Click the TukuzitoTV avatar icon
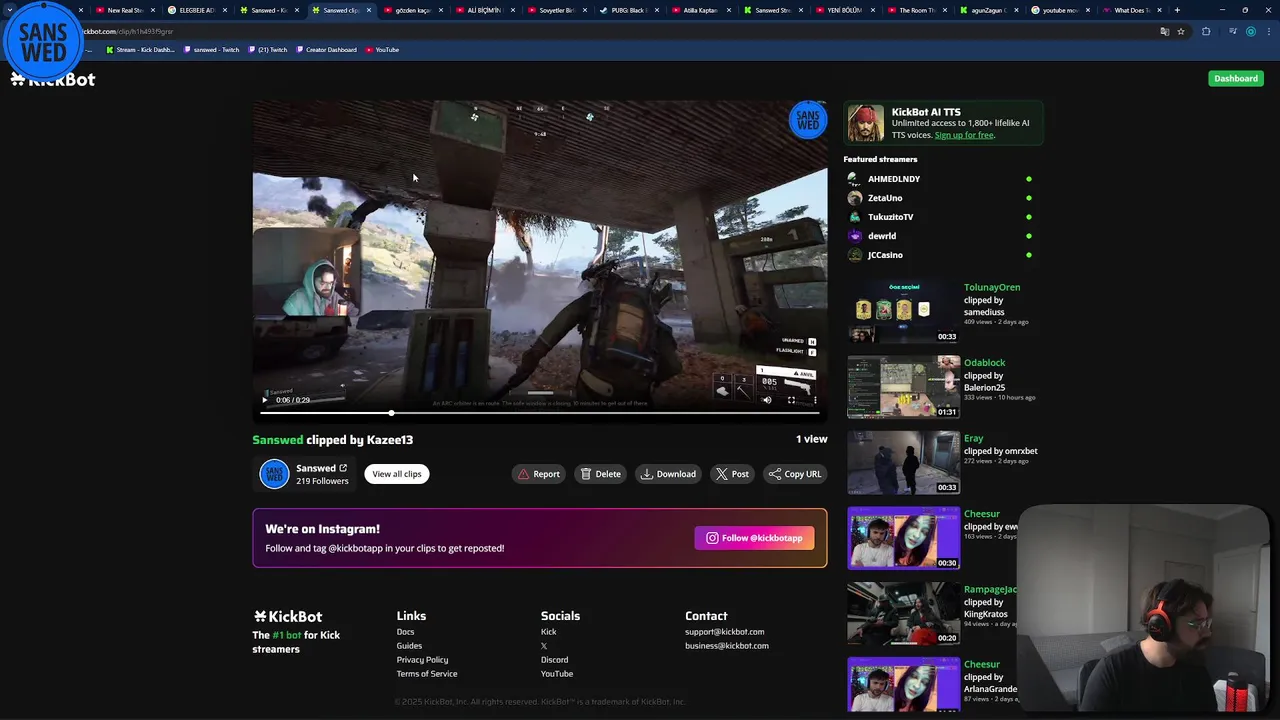Image resolution: width=1280 pixels, height=720 pixels. 854,217
